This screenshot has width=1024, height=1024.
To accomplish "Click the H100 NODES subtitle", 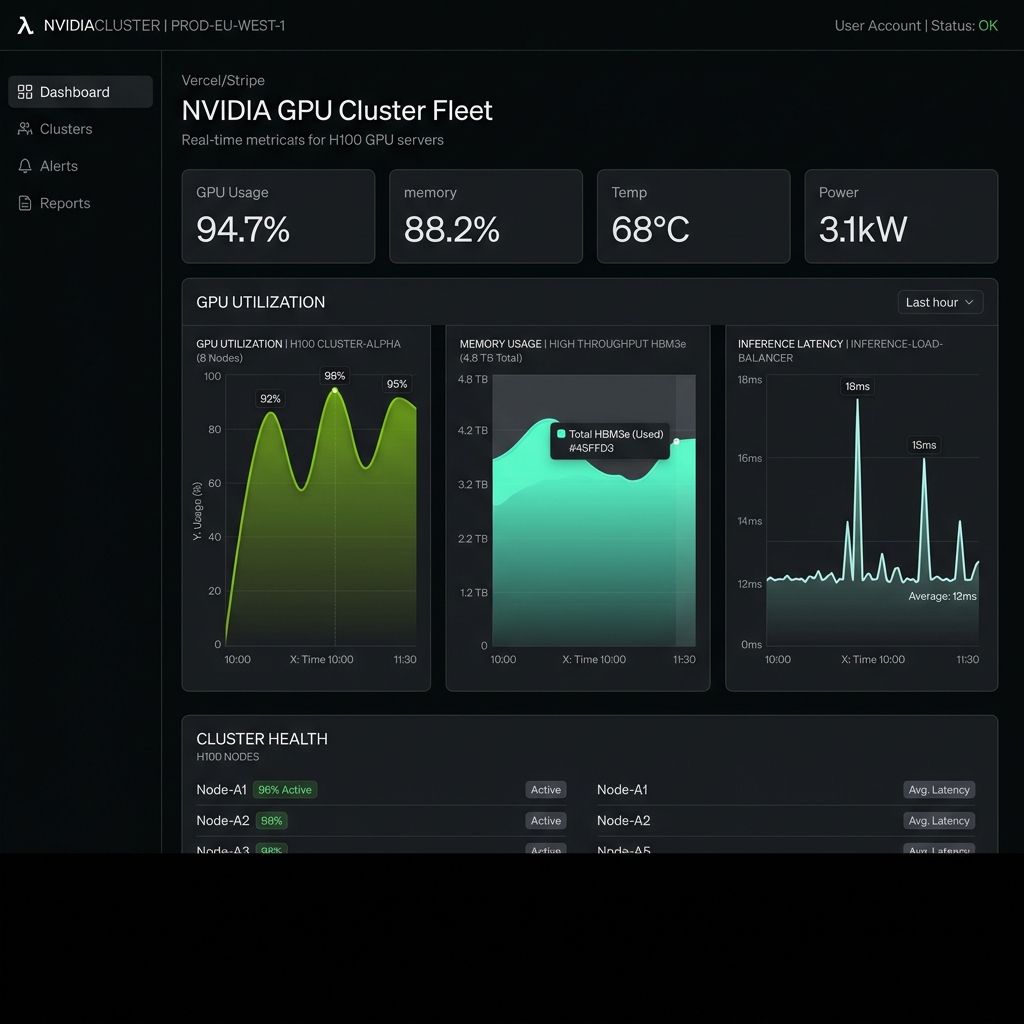I will [x=227, y=757].
